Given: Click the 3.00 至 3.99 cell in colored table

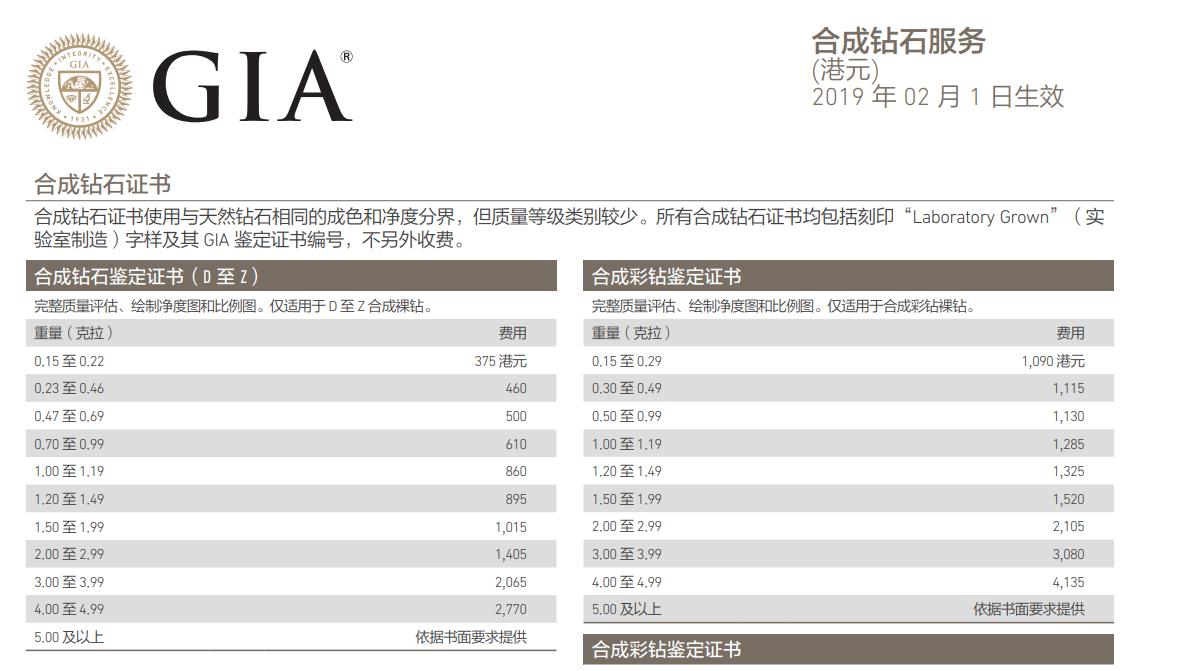Looking at the screenshot, I should (x=627, y=554).
